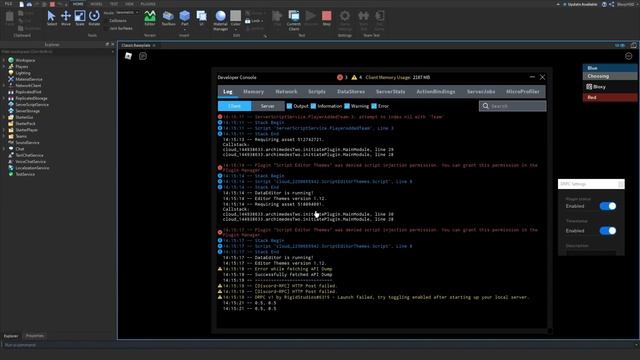Activate the Move tool

pyautogui.click(x=66, y=18)
